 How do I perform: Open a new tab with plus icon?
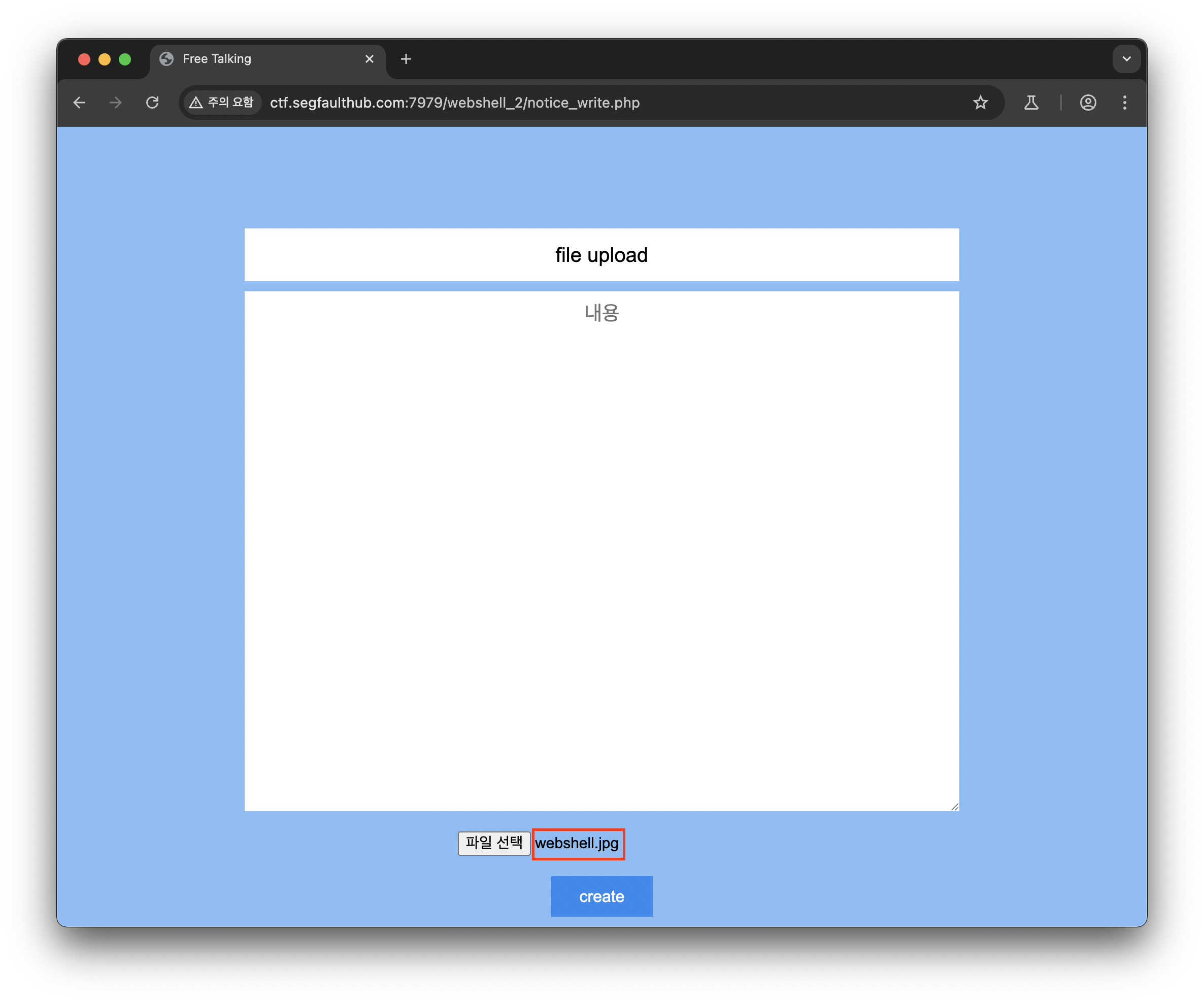click(x=406, y=59)
